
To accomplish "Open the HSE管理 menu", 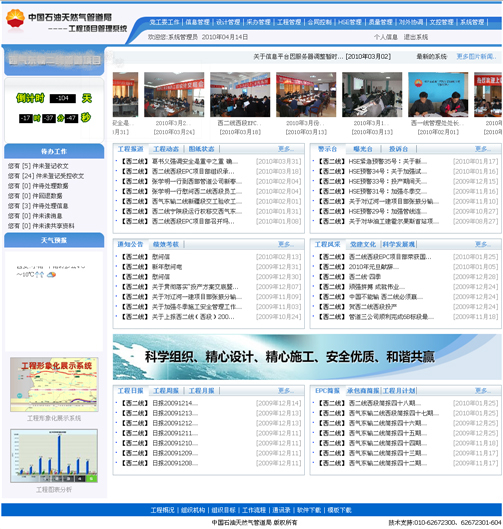I will 350,22.
